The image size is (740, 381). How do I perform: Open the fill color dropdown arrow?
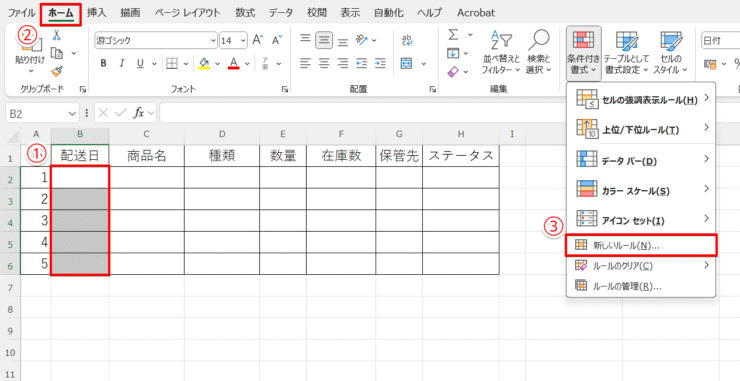[x=218, y=63]
